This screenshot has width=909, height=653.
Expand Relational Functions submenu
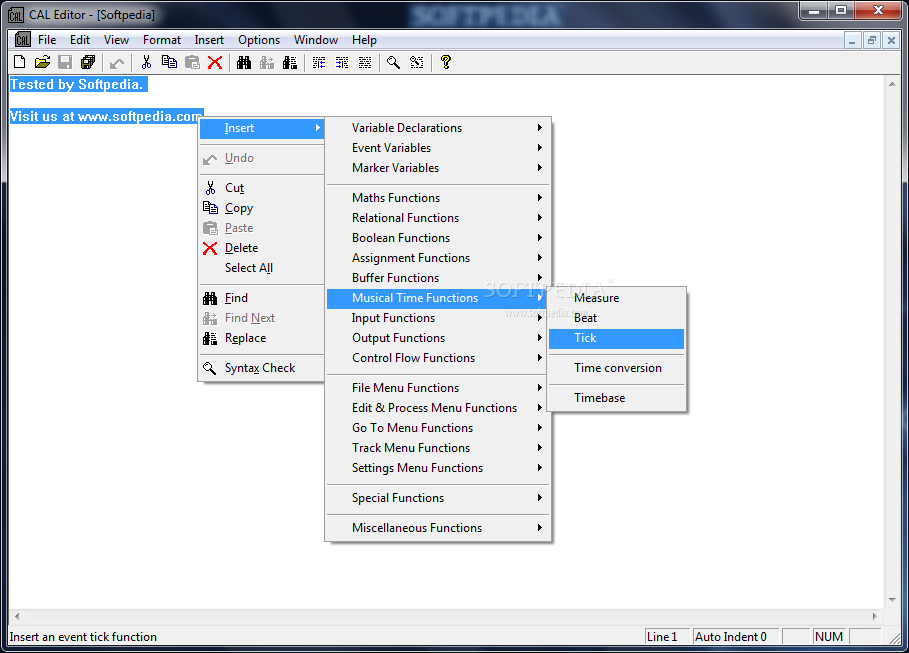click(x=438, y=218)
